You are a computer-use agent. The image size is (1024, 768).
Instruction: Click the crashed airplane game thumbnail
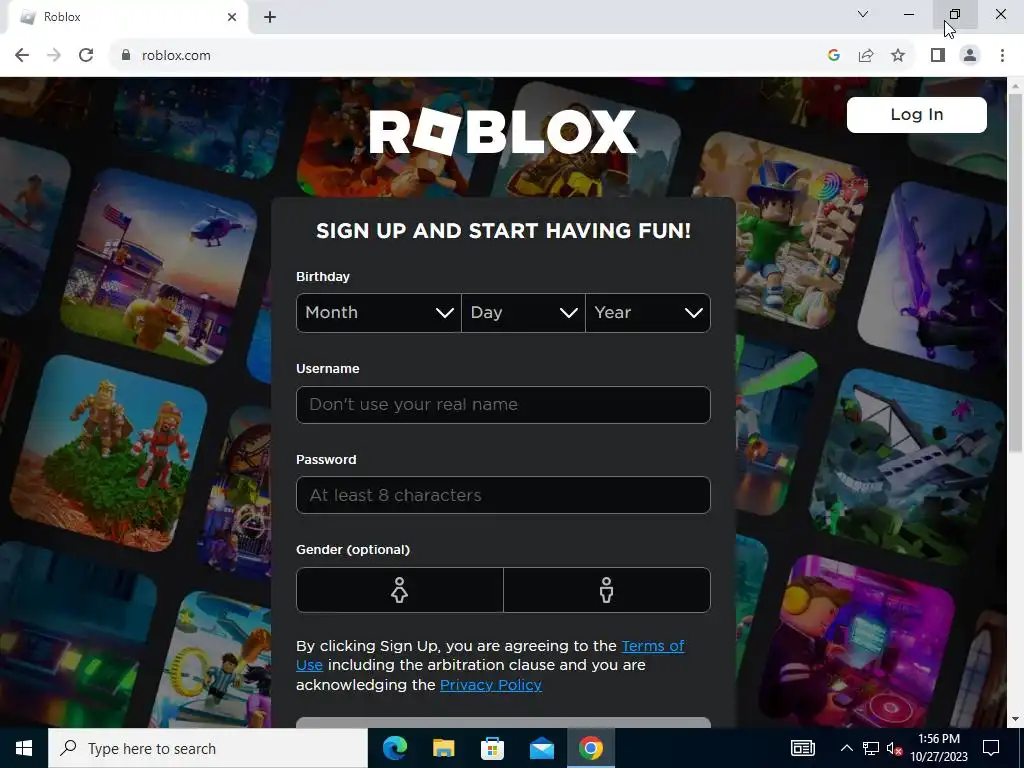(x=906, y=466)
